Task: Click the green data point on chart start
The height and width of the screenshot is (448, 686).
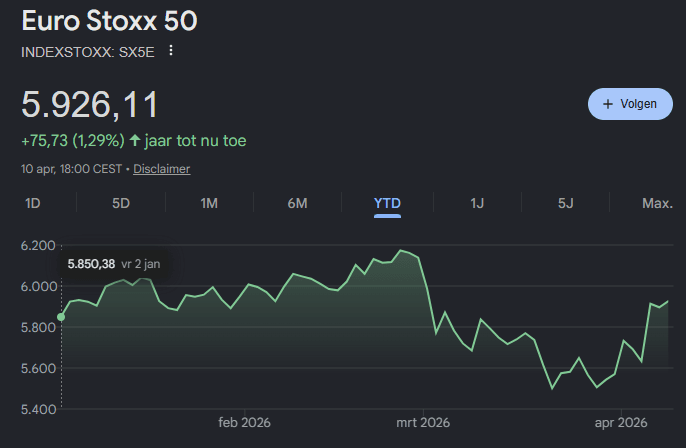Action: pos(61,317)
